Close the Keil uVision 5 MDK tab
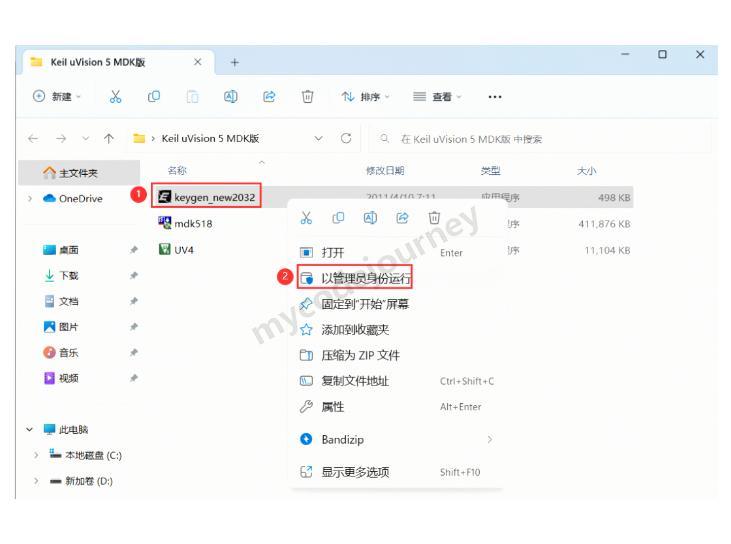The height and width of the screenshot is (544, 731). 198,62
